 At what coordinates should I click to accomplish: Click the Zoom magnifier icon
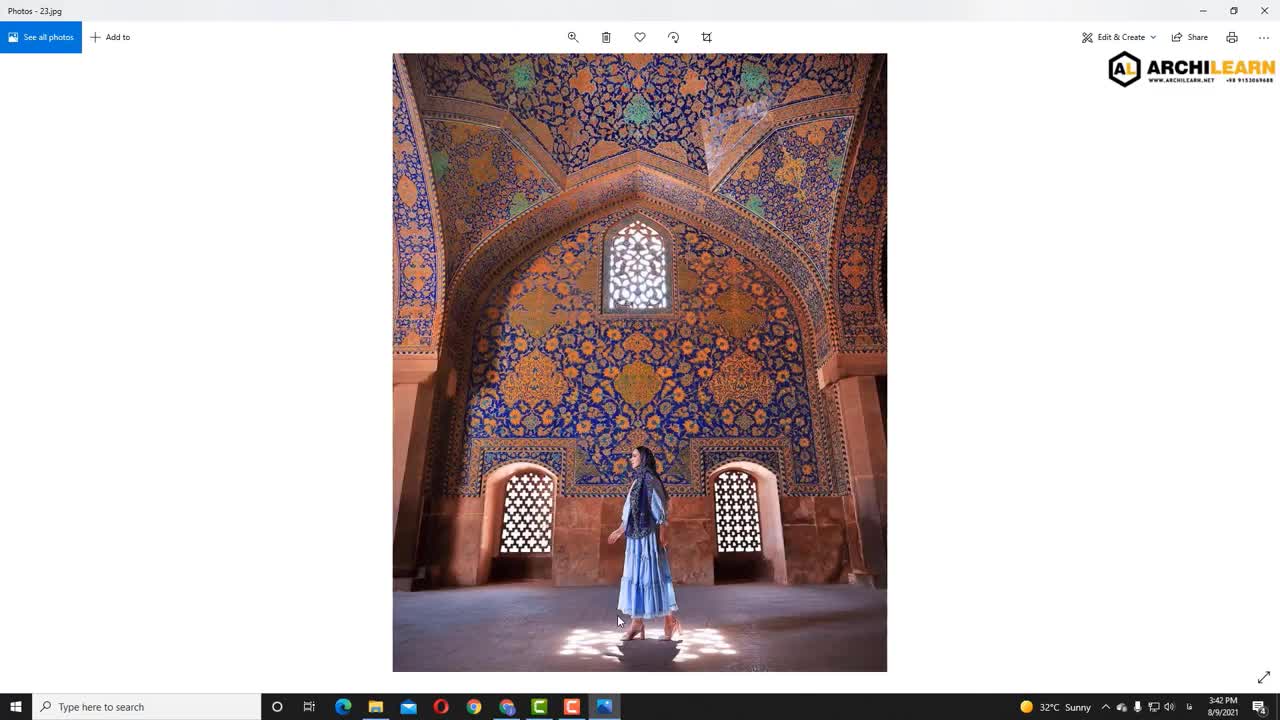click(573, 37)
